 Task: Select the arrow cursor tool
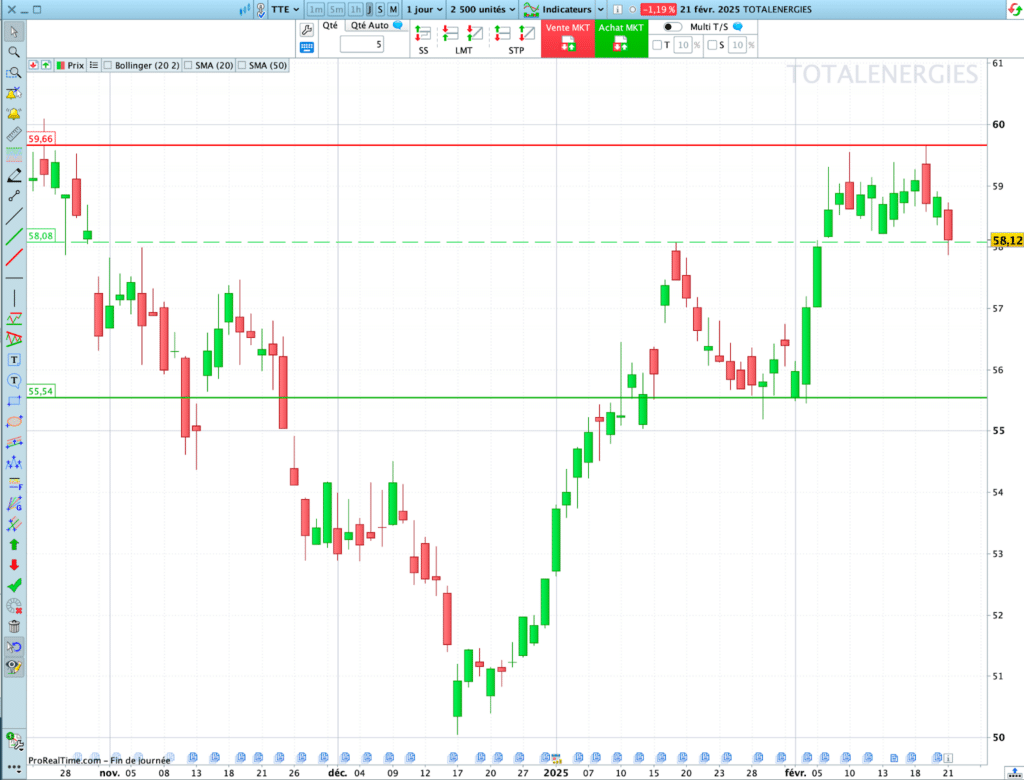click(x=14, y=31)
